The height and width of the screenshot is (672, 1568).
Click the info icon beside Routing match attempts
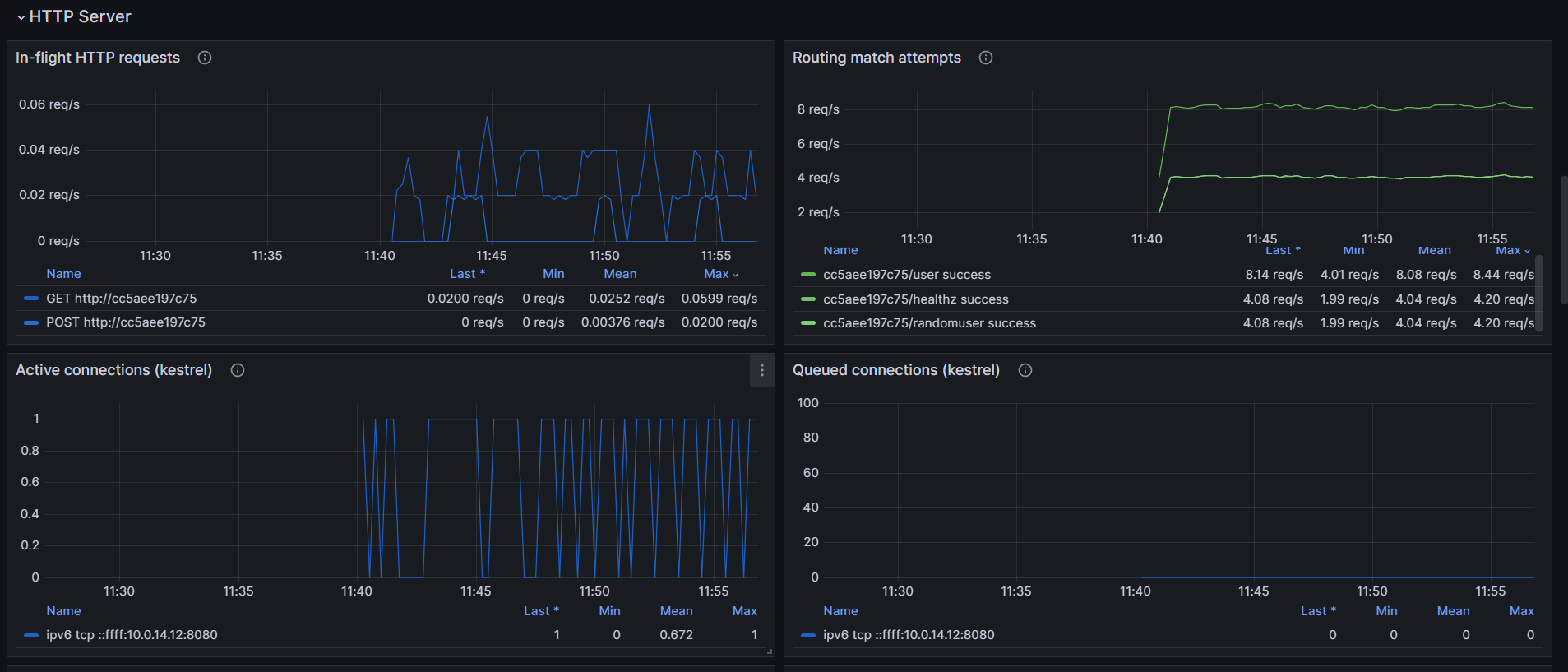click(x=986, y=58)
